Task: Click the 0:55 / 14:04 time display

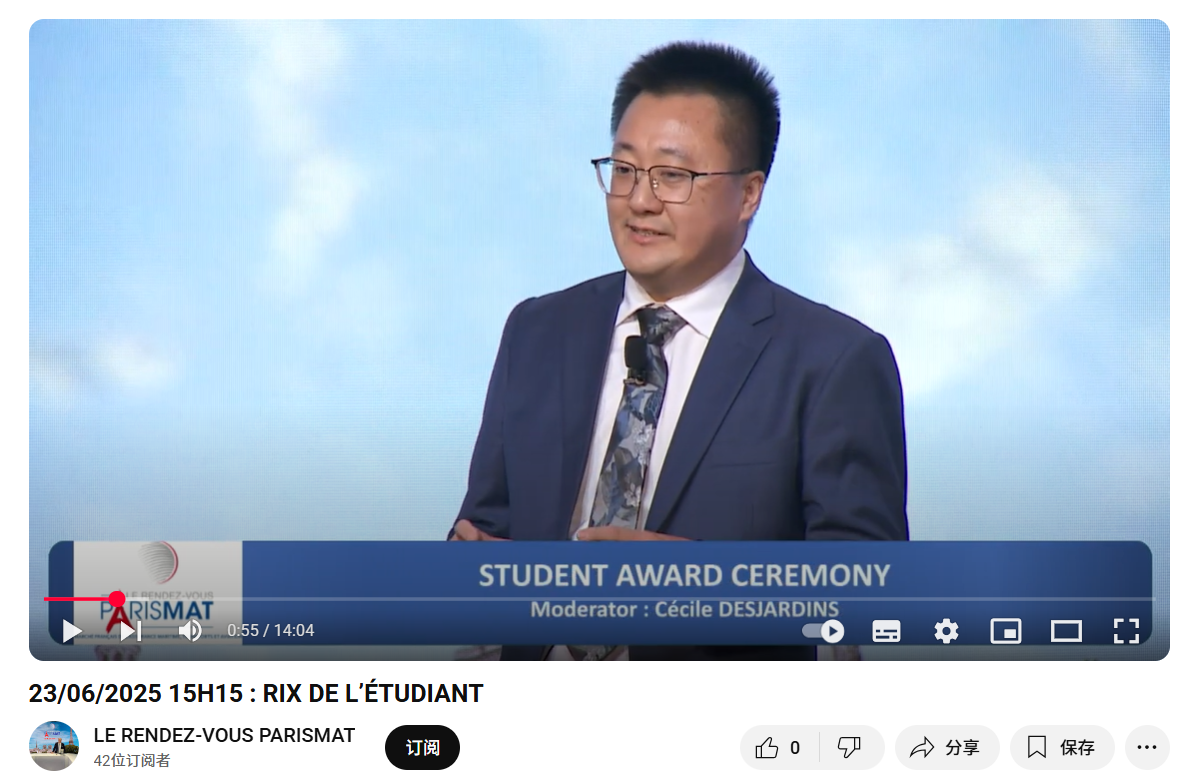Action: point(271,630)
